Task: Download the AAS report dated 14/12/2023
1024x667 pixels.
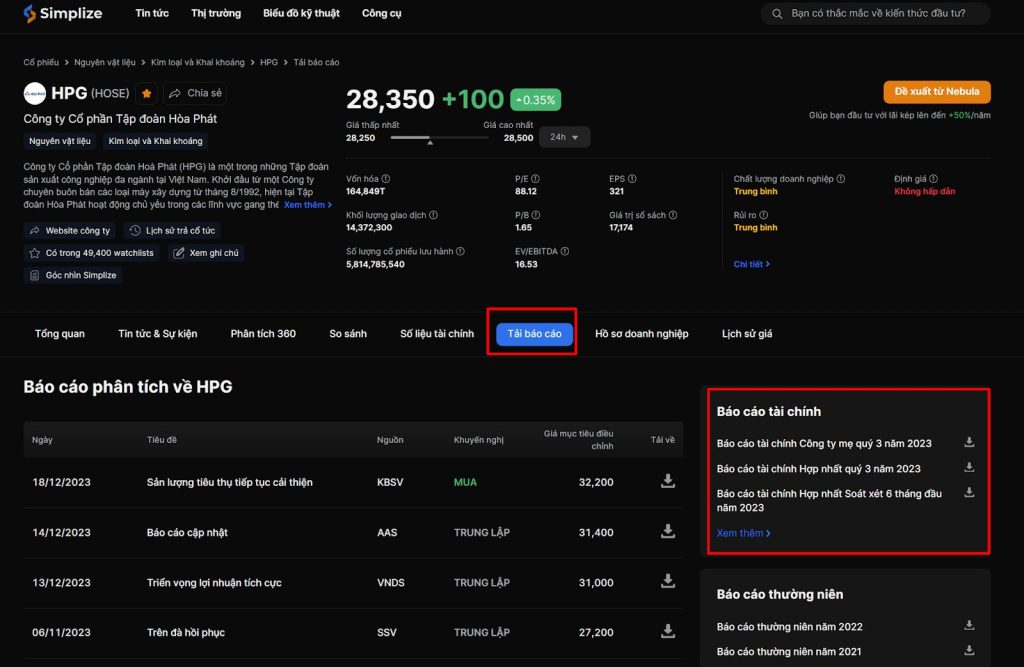Action: [668, 532]
